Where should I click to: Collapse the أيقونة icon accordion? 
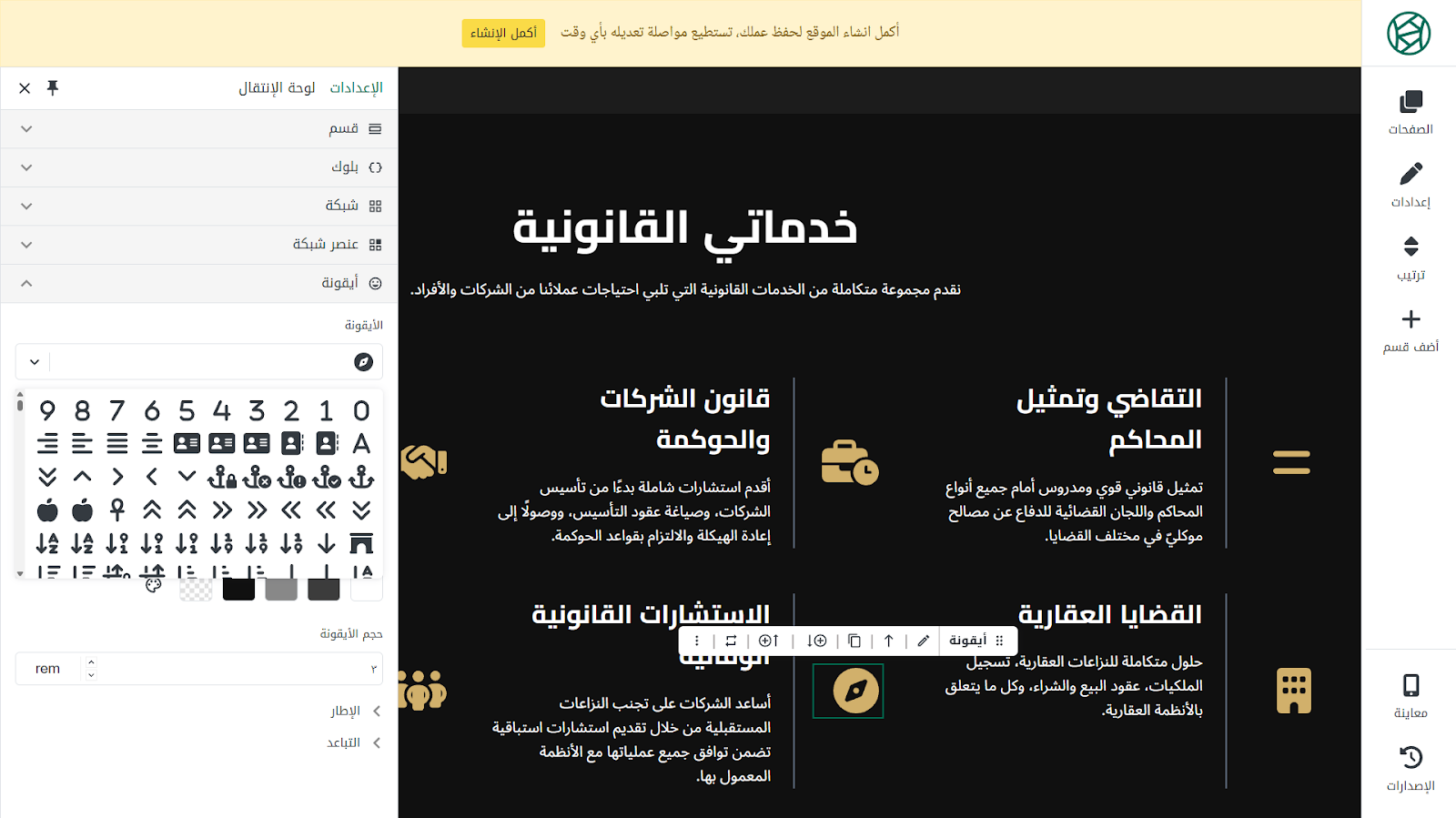pos(199,283)
